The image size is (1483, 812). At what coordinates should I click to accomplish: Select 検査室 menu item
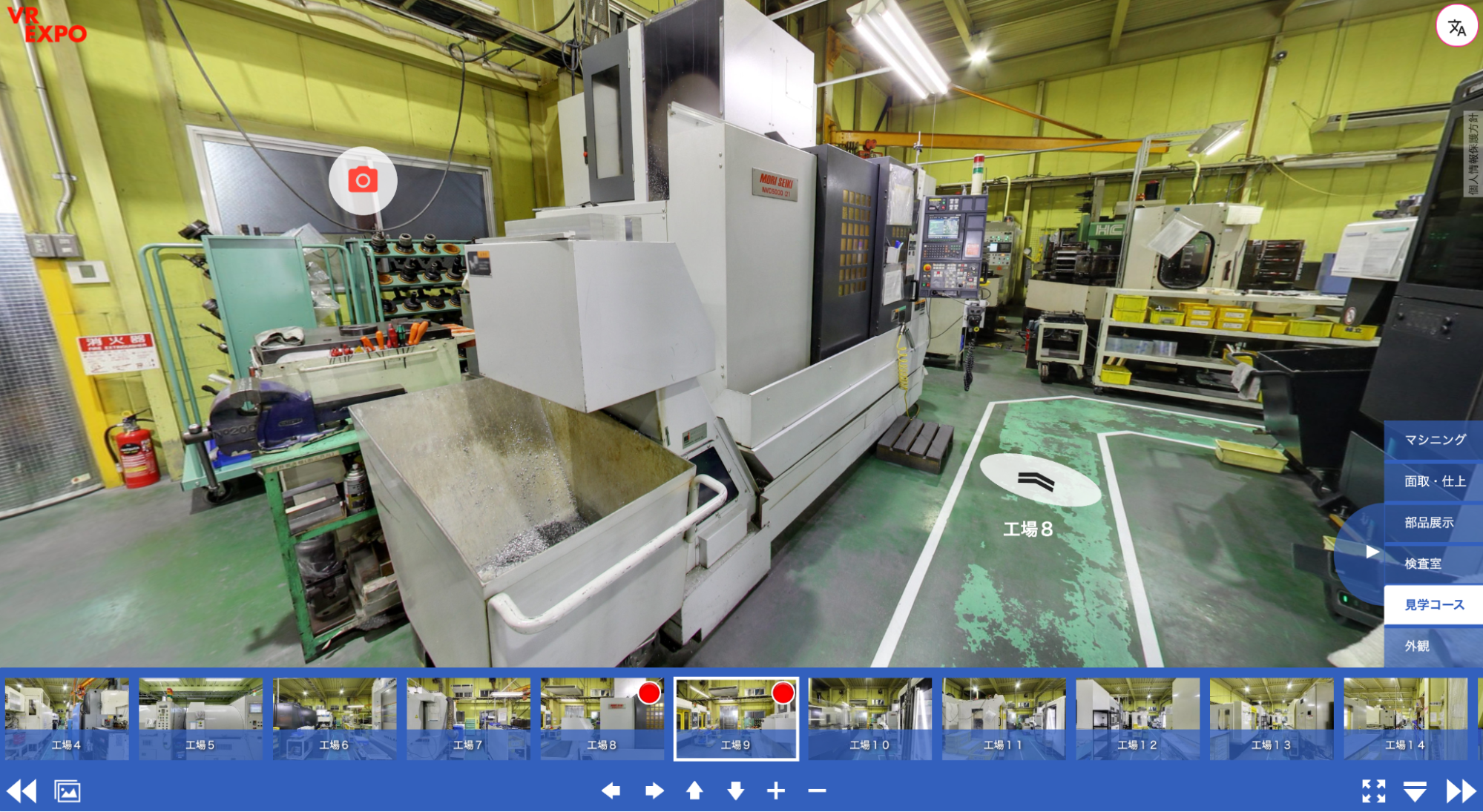click(1423, 564)
